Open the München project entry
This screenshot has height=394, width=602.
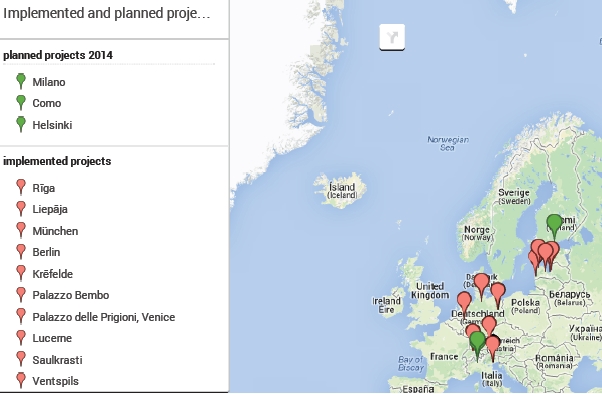tap(55, 231)
